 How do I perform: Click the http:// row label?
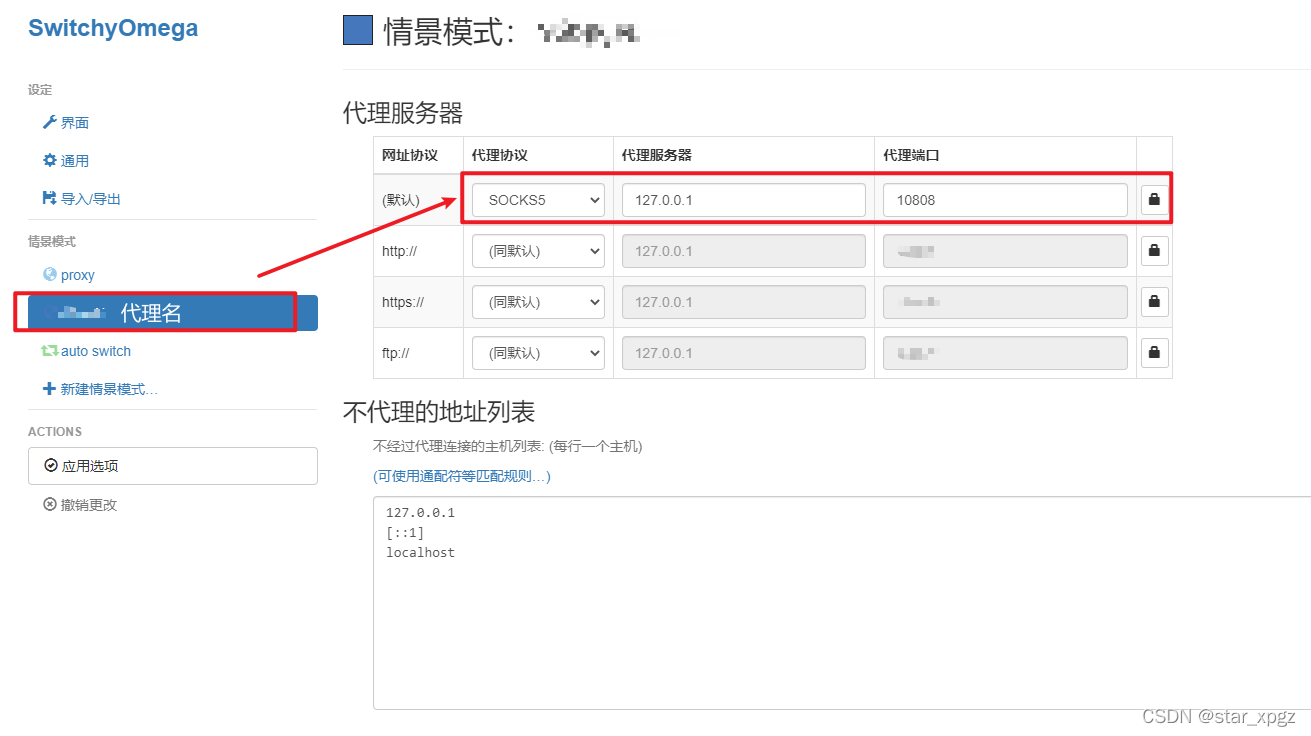[x=399, y=251]
